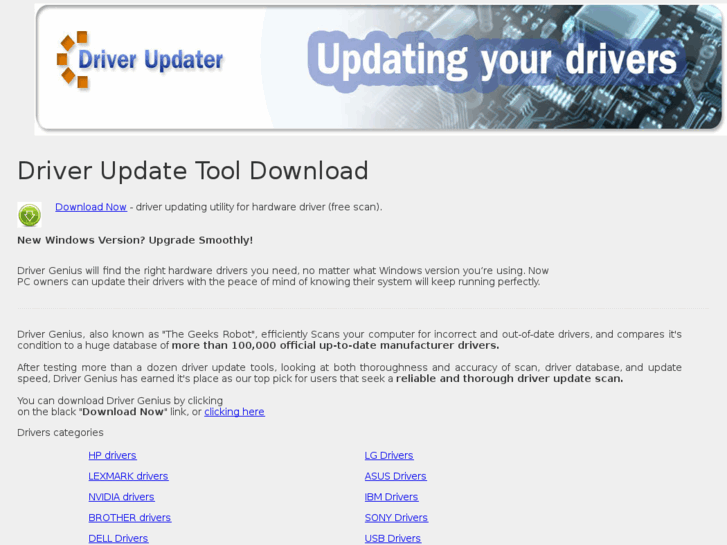
Task: Open NVIDIA drivers category
Action: tap(121, 497)
